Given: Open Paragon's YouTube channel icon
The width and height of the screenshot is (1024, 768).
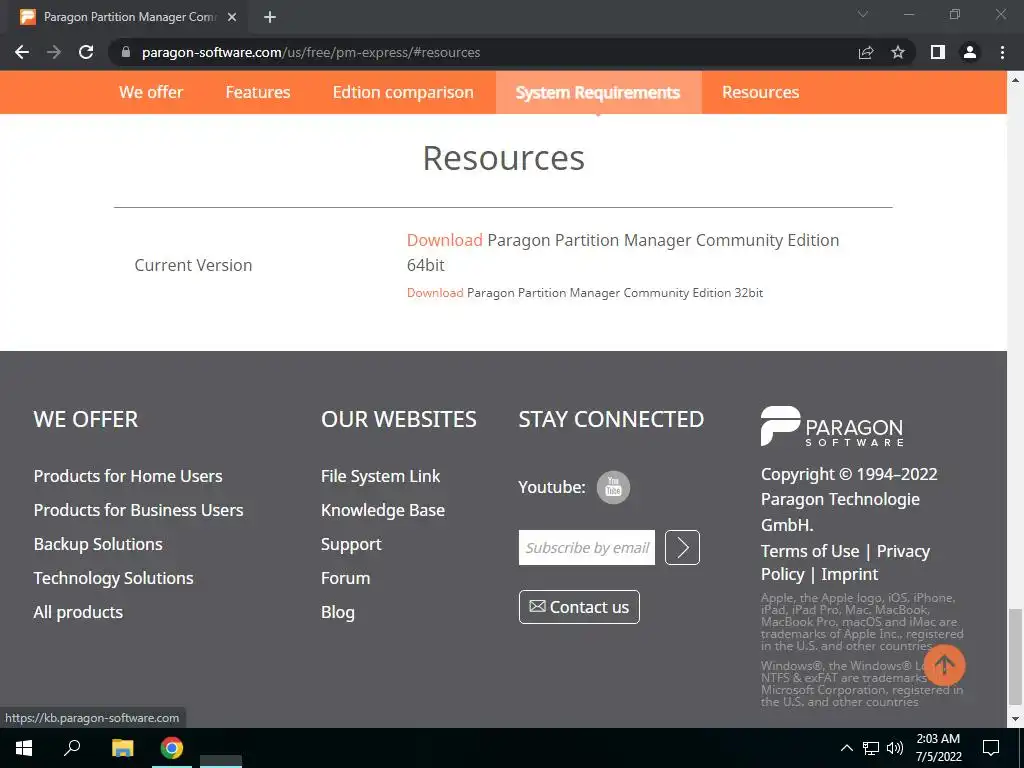Looking at the screenshot, I should (613, 487).
